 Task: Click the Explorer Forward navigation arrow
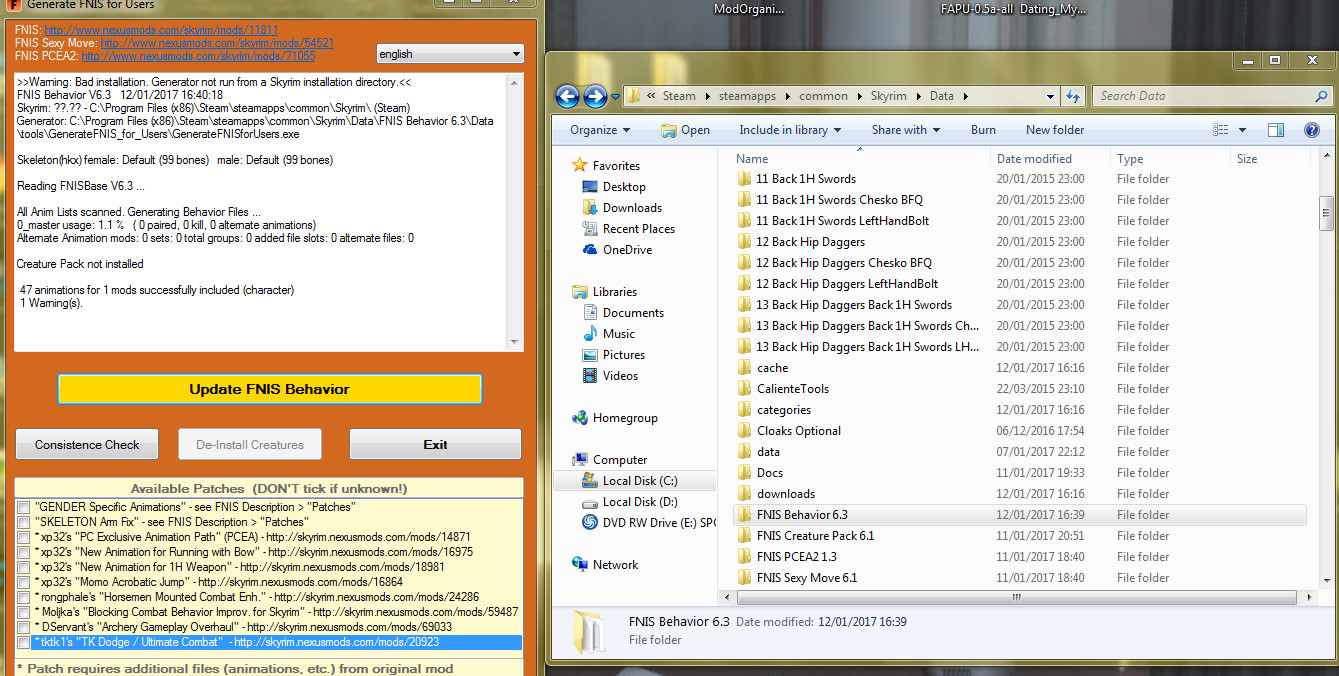pyautogui.click(x=595, y=97)
